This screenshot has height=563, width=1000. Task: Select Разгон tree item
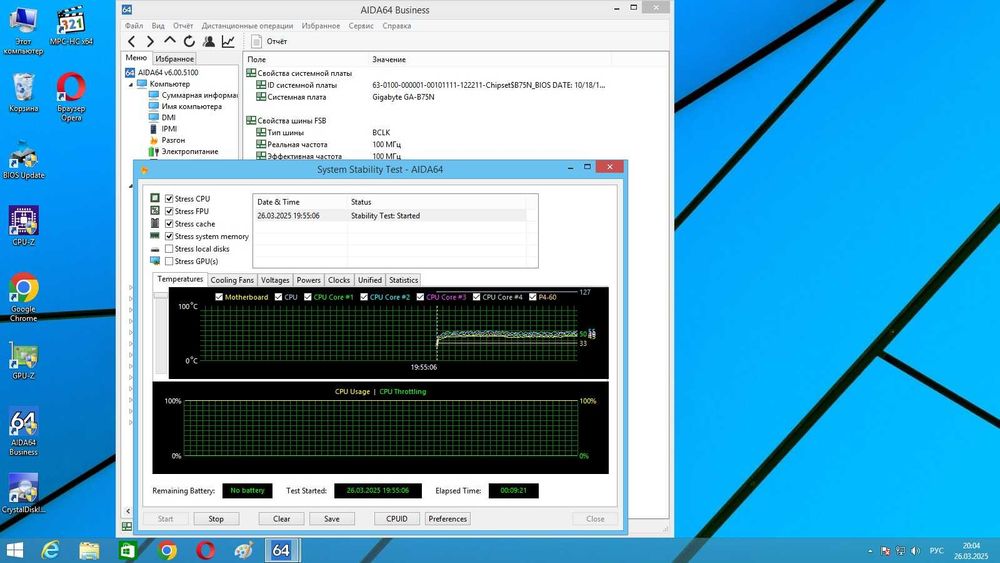(x=167, y=140)
